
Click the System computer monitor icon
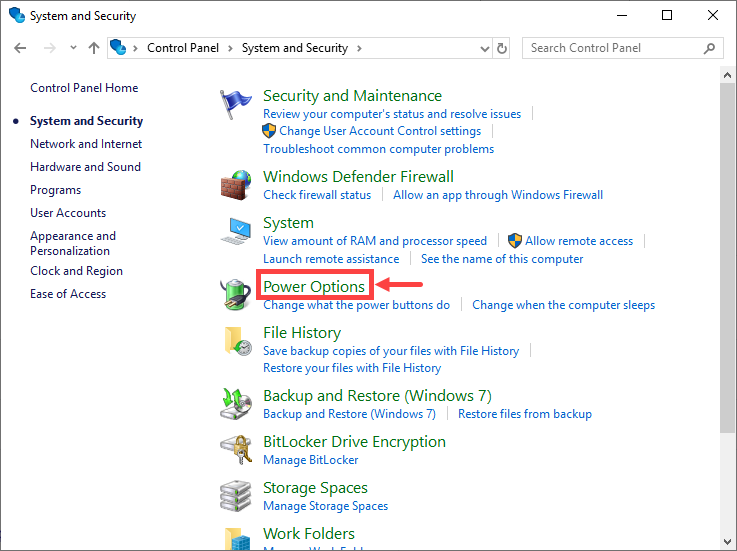(x=236, y=232)
